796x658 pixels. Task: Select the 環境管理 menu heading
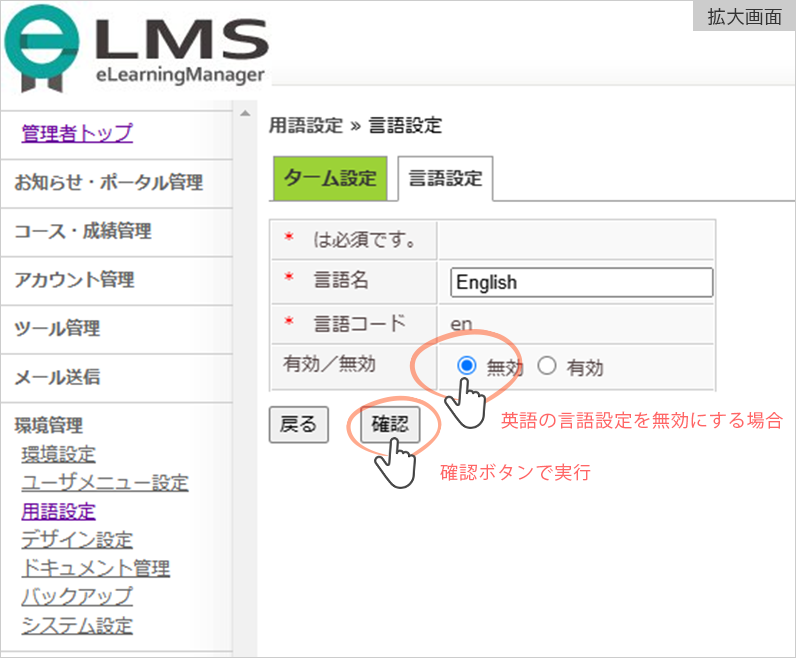[x=49, y=425]
